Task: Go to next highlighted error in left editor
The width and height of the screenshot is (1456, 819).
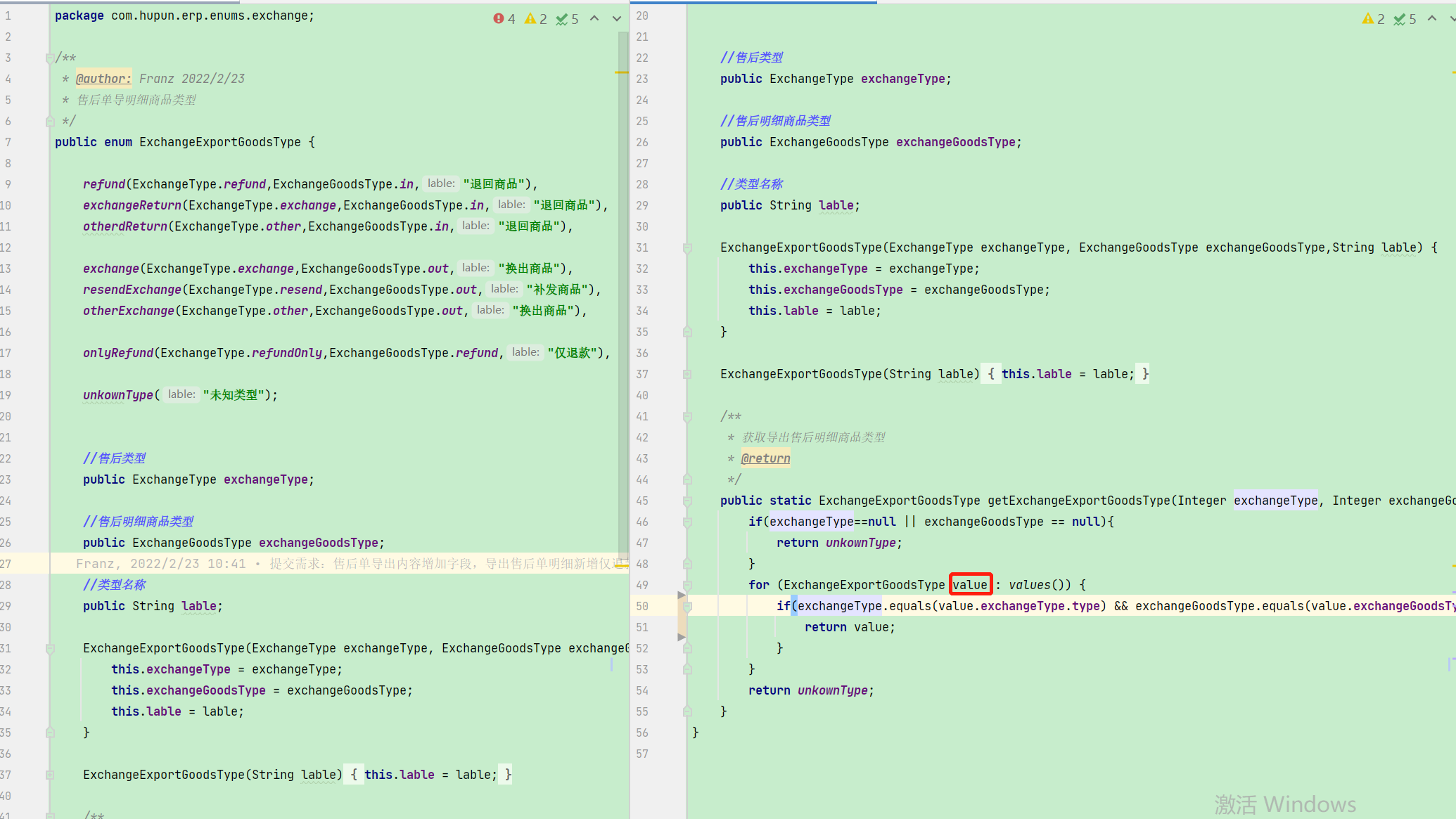Action: (x=617, y=19)
